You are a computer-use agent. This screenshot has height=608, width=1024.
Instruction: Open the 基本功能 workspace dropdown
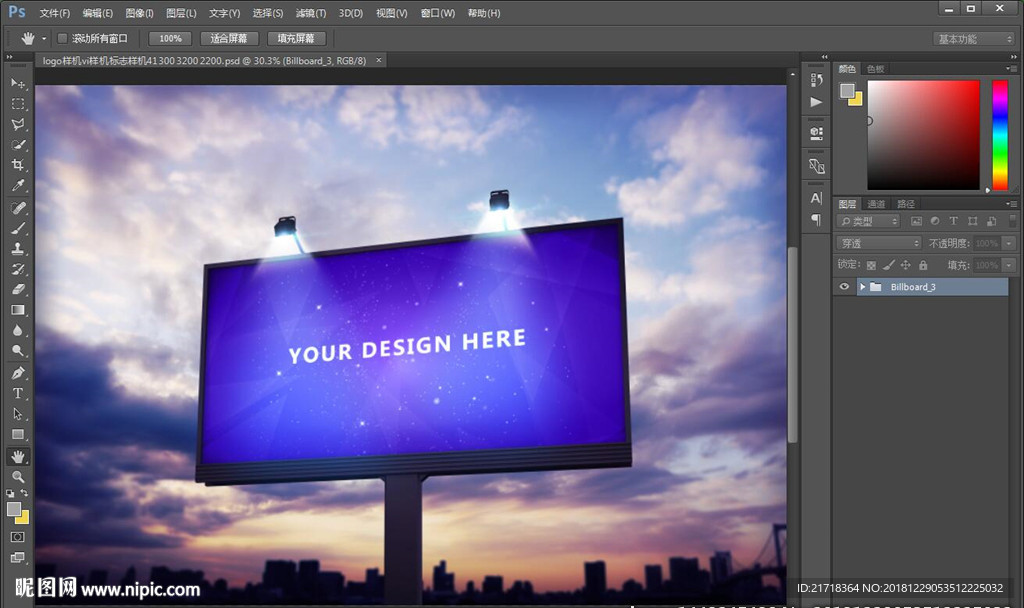974,39
